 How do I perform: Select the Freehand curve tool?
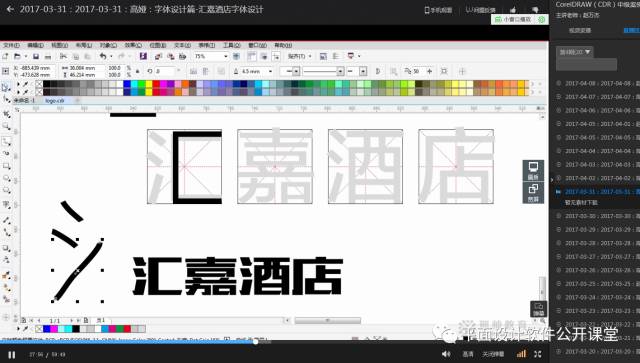coord(6,142)
